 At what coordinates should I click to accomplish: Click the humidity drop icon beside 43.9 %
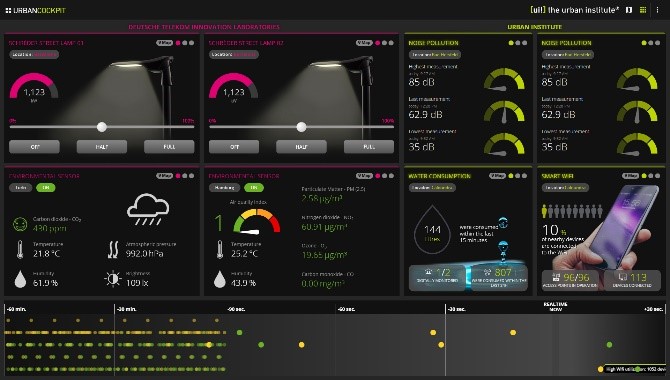pyautogui.click(x=220, y=279)
